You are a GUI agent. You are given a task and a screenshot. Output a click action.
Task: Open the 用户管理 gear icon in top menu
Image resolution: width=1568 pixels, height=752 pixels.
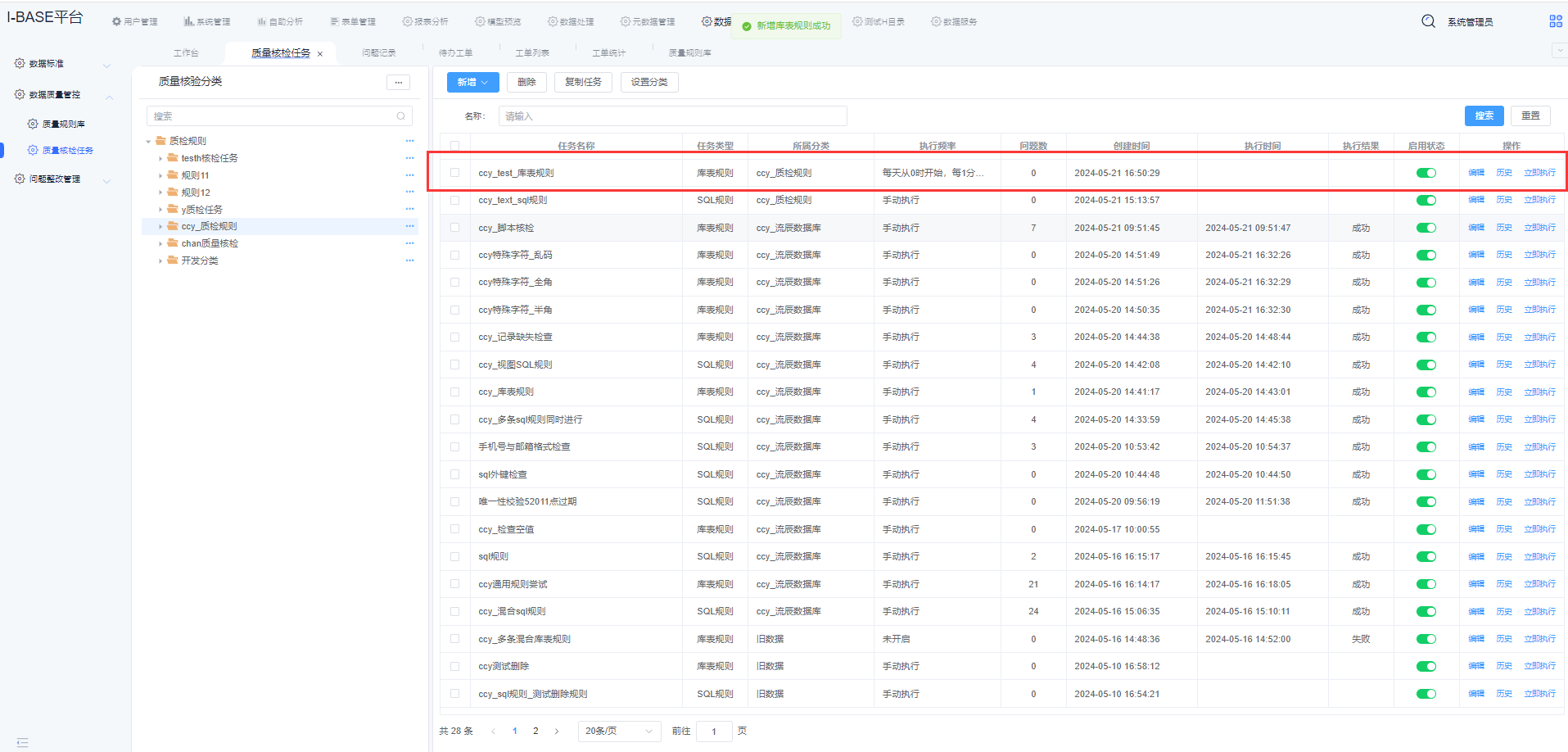click(116, 21)
